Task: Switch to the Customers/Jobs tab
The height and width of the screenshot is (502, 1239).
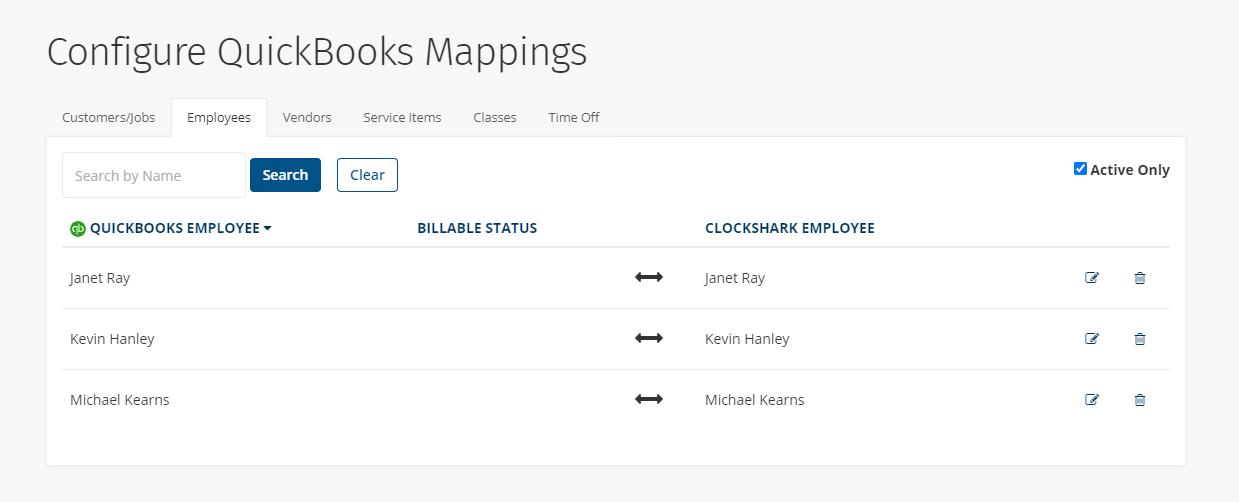Action: pyautogui.click(x=109, y=117)
